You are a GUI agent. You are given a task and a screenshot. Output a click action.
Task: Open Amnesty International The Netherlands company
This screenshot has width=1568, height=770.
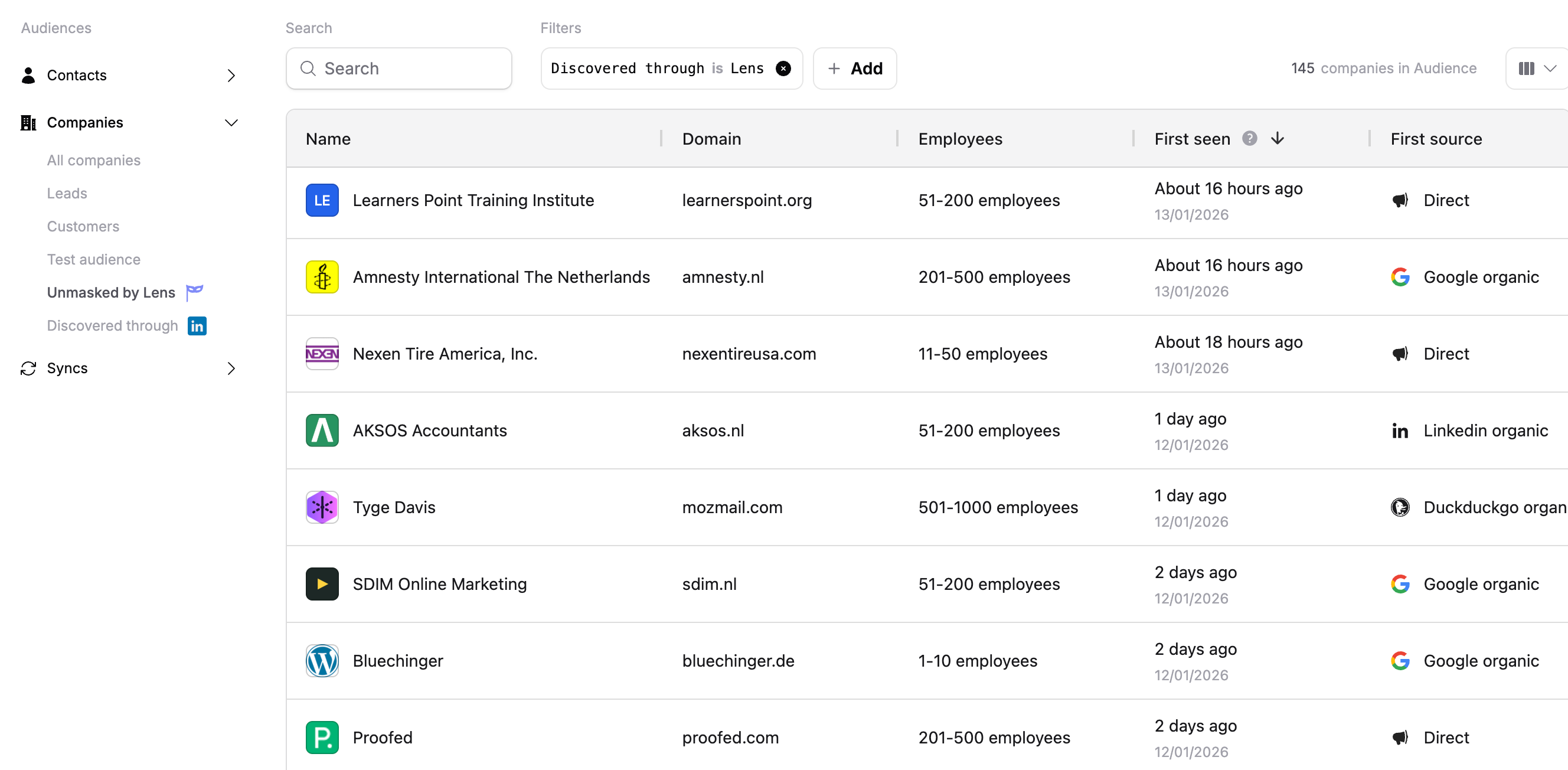(x=502, y=277)
